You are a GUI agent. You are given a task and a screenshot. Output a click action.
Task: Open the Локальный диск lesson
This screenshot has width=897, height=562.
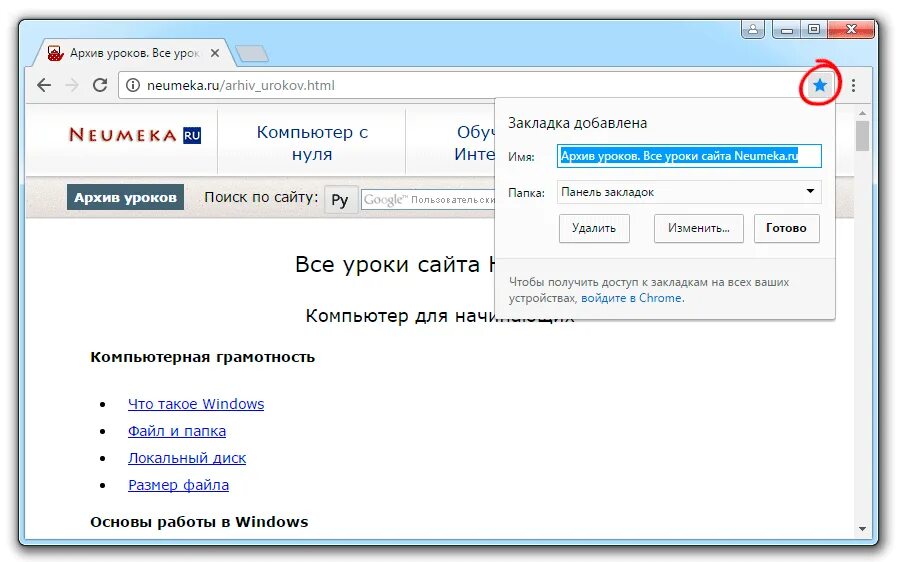(187, 458)
